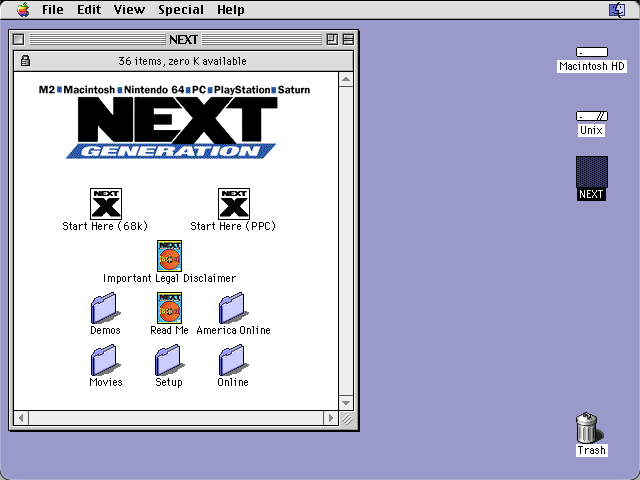Image resolution: width=640 pixels, height=480 pixels.
Task: Click the 'Start Here (PPC)' label
Action: pos(233,226)
